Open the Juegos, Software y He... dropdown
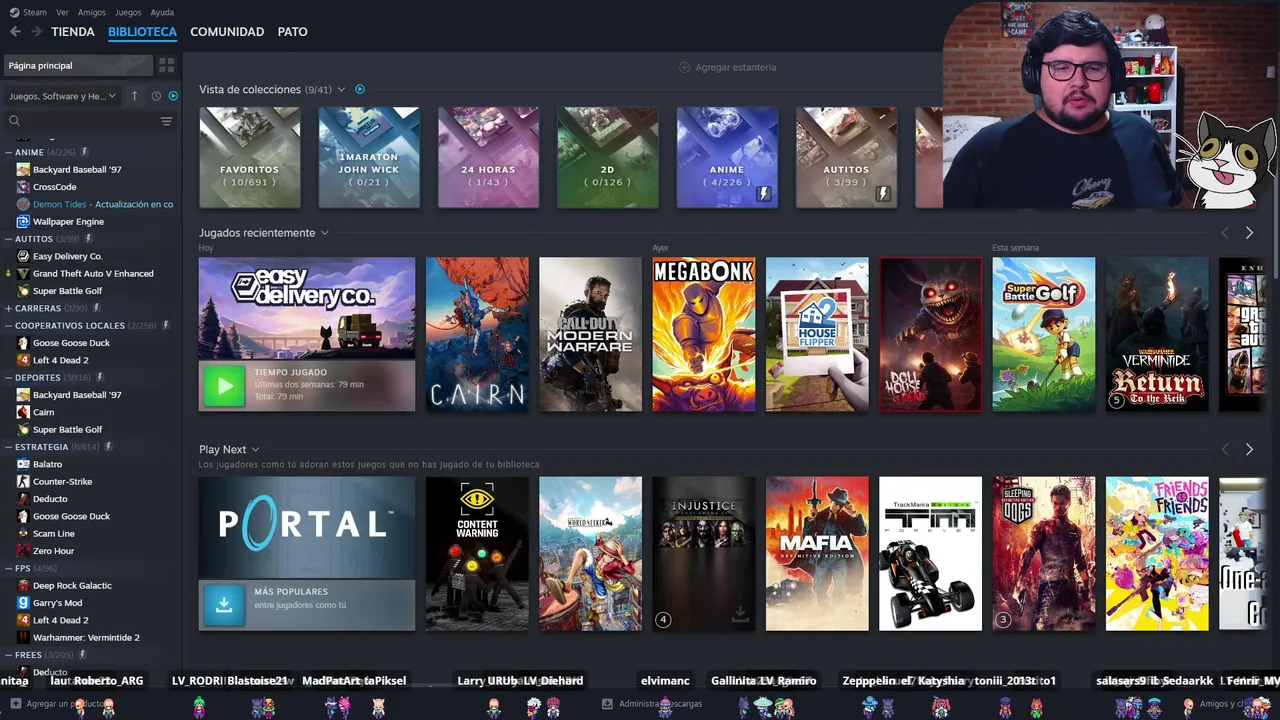This screenshot has height=720, width=1280. click(62, 96)
